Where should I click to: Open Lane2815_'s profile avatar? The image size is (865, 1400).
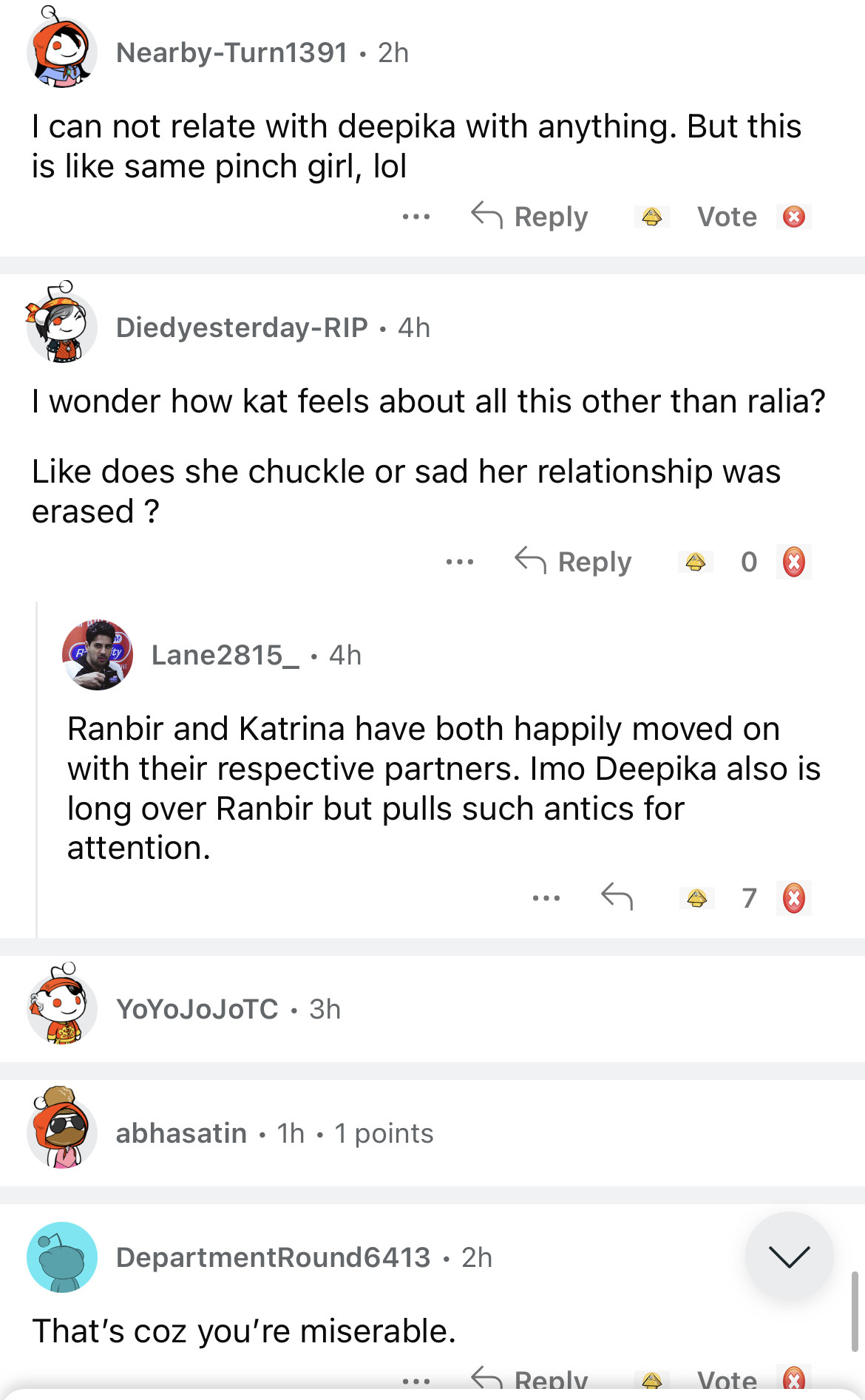tap(98, 655)
